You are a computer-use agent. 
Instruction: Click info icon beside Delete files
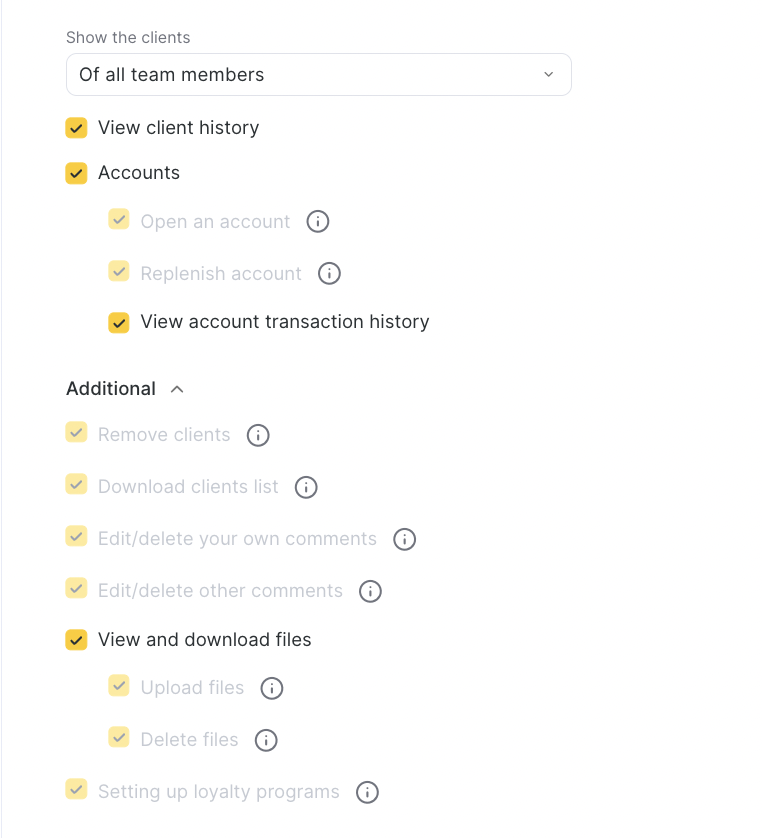(x=266, y=740)
